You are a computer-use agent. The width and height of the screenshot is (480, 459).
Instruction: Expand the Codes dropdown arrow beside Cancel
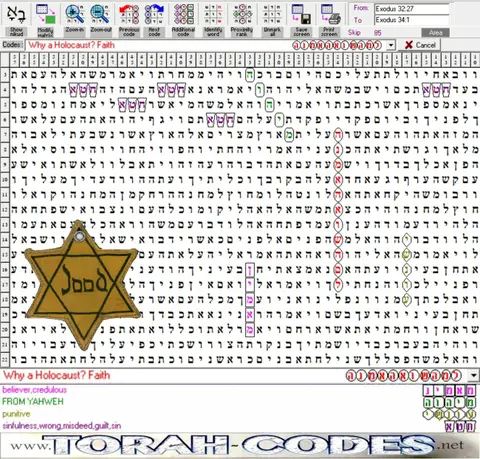tap(391, 45)
